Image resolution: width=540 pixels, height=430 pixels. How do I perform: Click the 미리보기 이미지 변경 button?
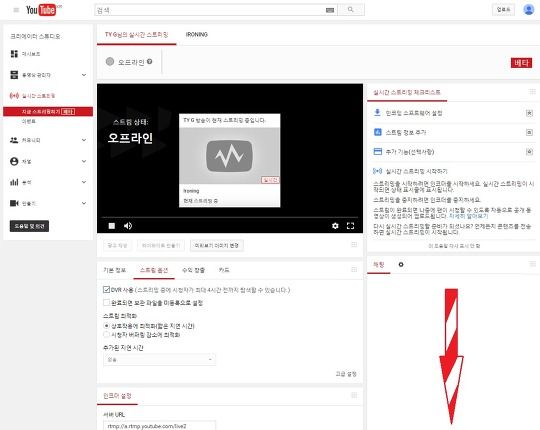pyautogui.click(x=217, y=245)
